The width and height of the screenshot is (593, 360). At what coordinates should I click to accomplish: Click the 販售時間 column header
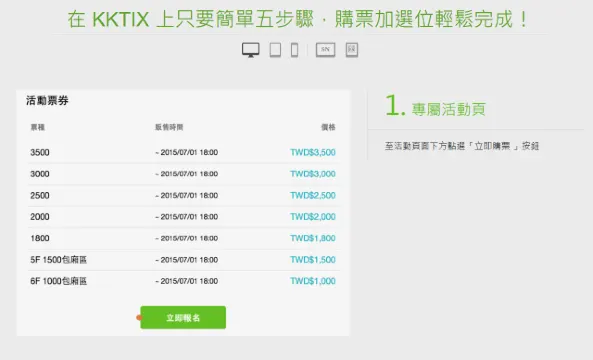click(x=169, y=127)
